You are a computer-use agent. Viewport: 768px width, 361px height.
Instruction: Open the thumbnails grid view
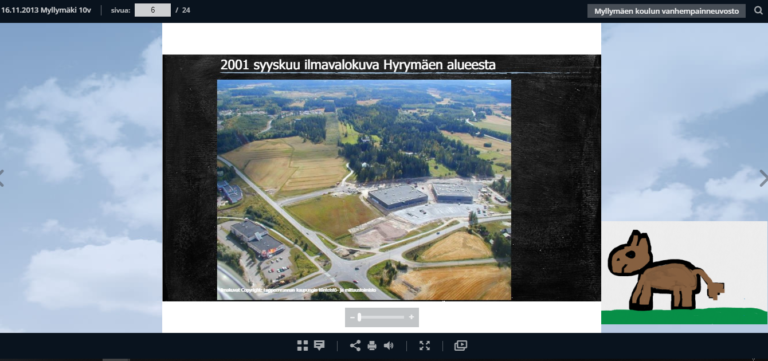302,345
